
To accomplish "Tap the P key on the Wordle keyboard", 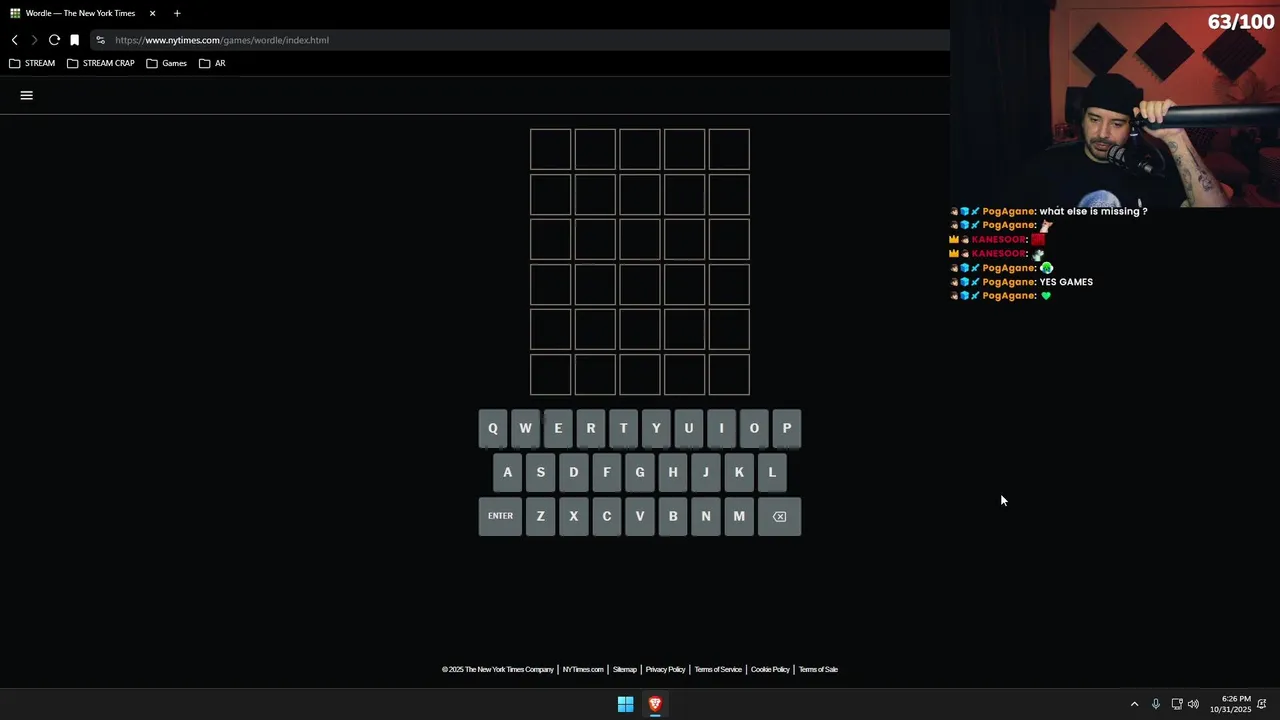I will (787, 428).
